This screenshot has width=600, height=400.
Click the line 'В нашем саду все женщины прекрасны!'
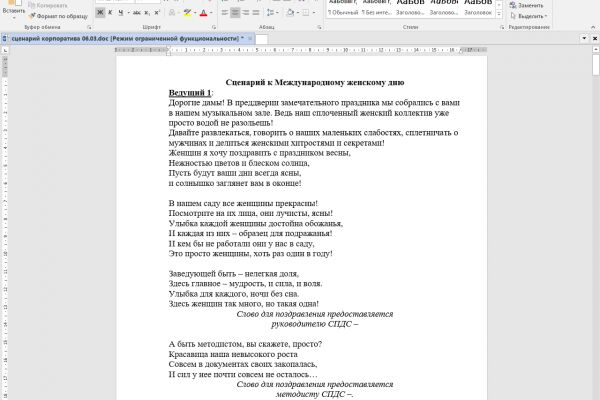pyautogui.click(x=243, y=203)
